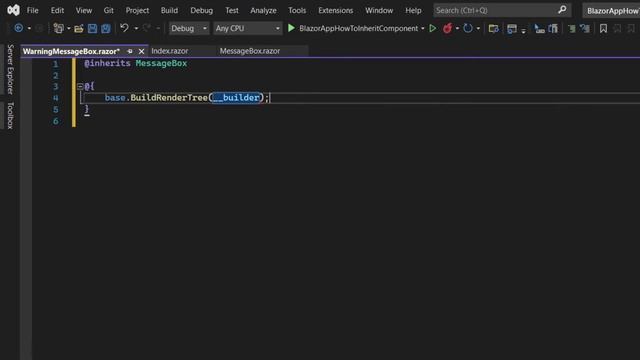
Task: Click the MessageBox type on line 1
Action: pyautogui.click(x=161, y=63)
